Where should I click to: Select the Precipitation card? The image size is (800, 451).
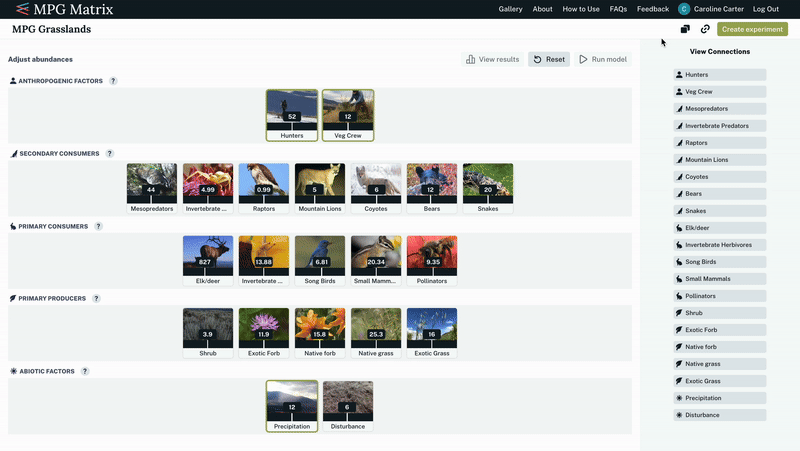(x=292, y=406)
